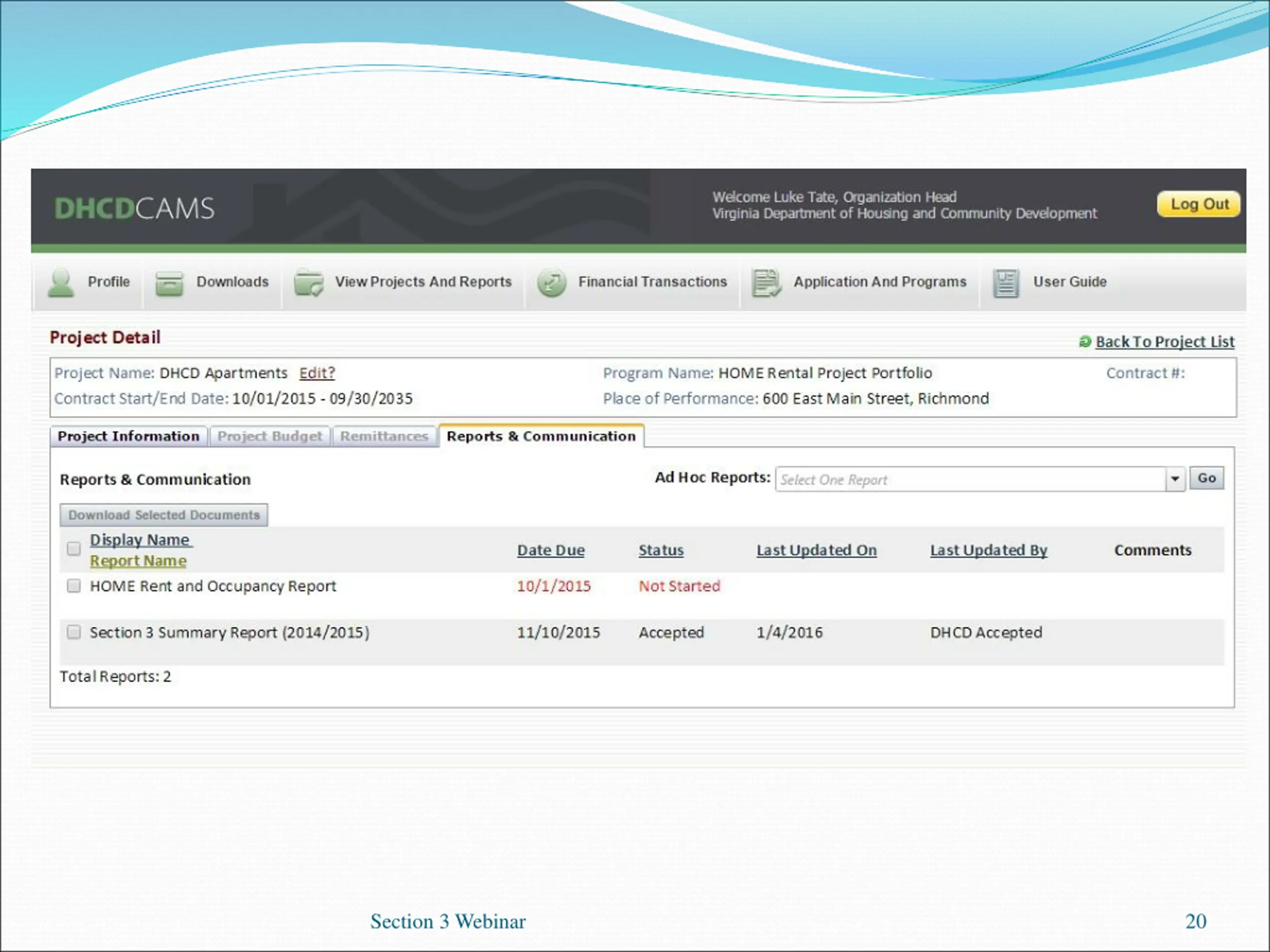Viewport: 1270px width, 952px height.
Task: Check the HOME Rent and Occupancy Report box
Action: point(73,586)
